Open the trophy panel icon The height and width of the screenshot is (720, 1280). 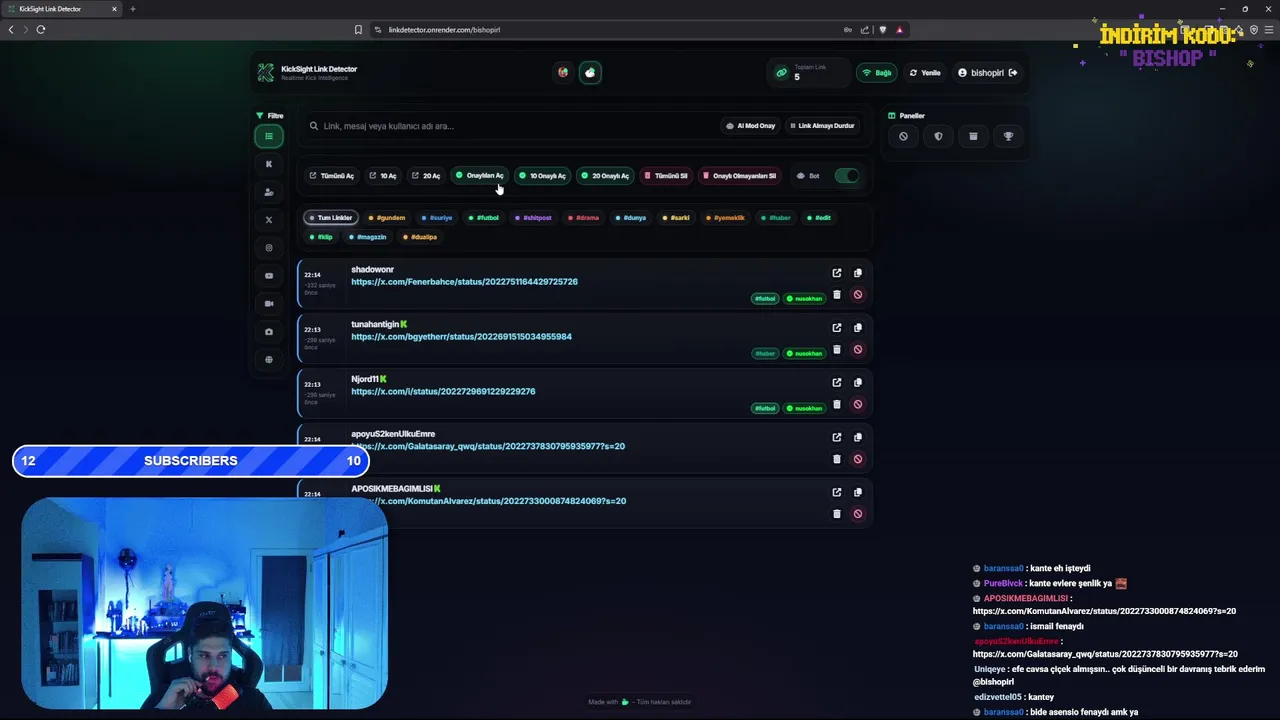1008,136
